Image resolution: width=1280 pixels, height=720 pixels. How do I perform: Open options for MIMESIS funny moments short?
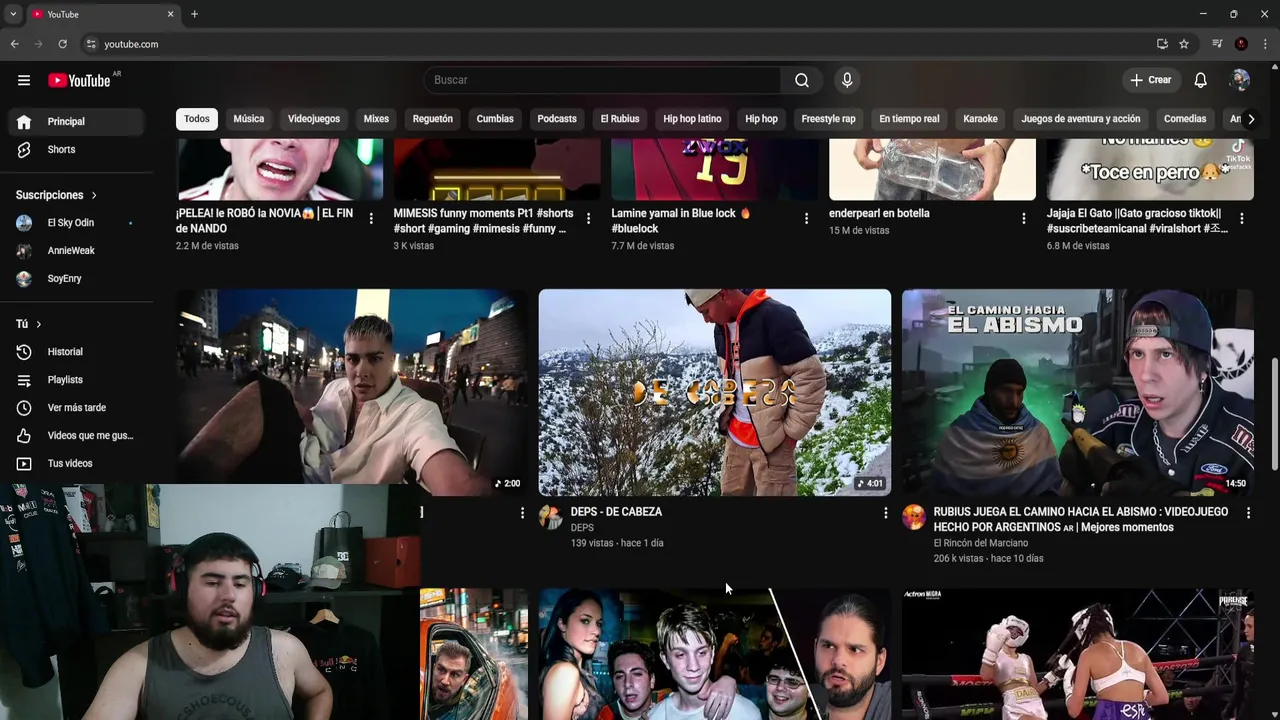[588, 218]
